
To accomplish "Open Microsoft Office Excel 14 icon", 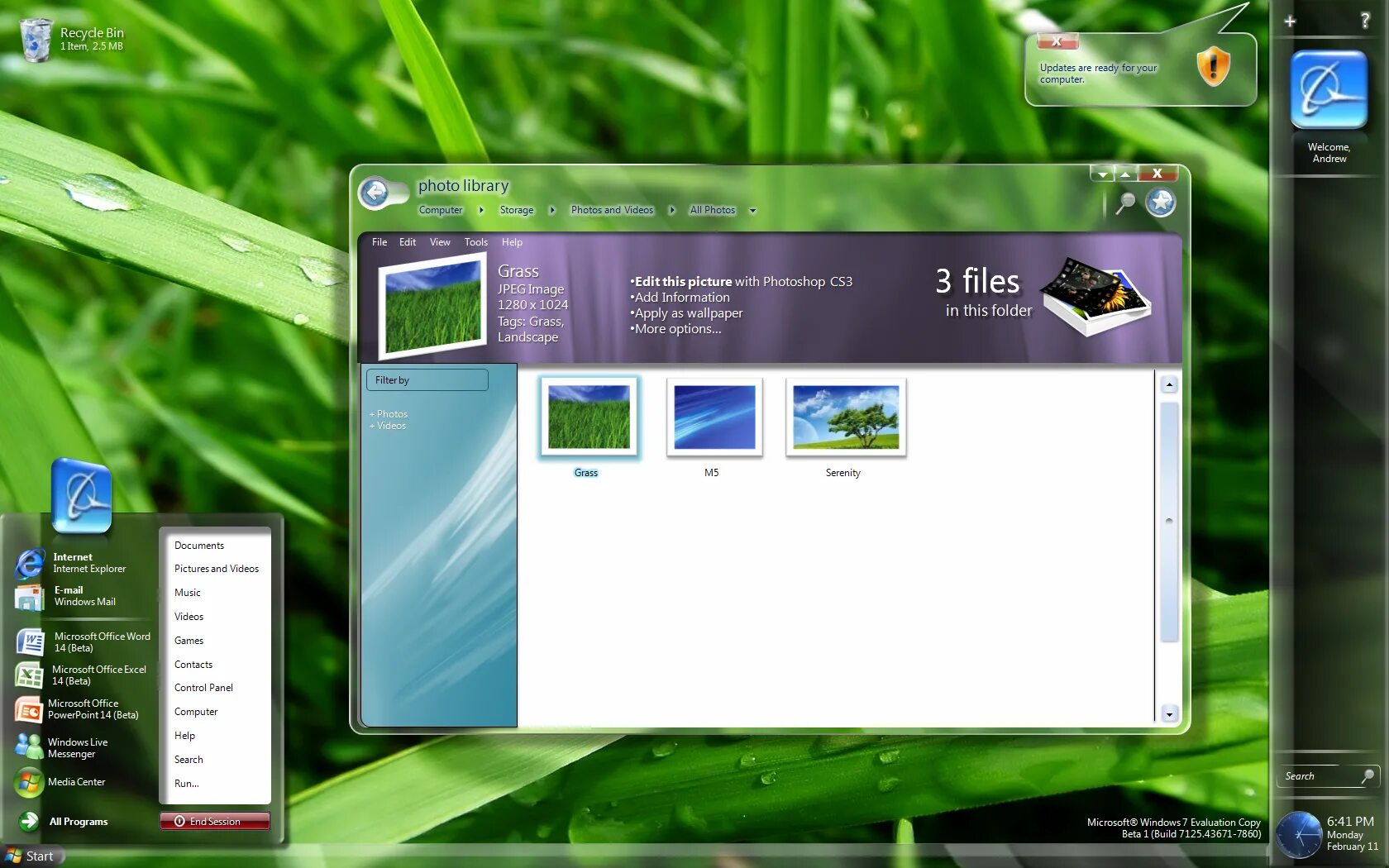I will 29,675.
